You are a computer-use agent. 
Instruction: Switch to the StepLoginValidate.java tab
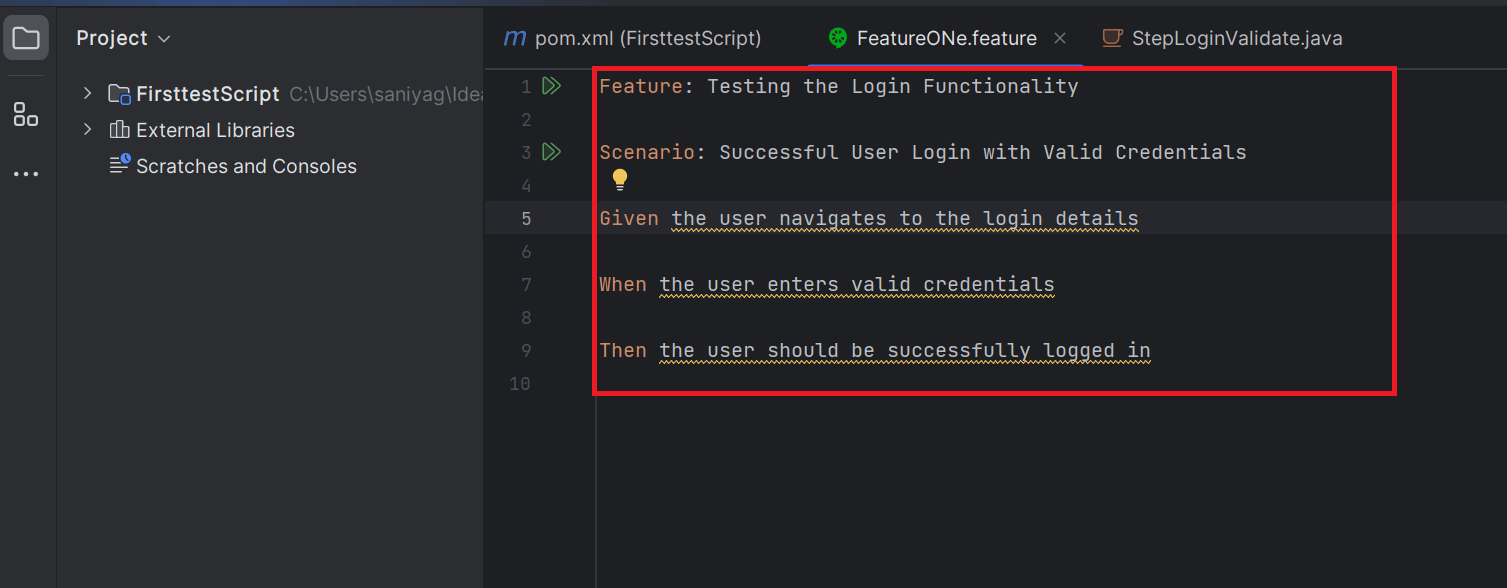coord(1236,39)
